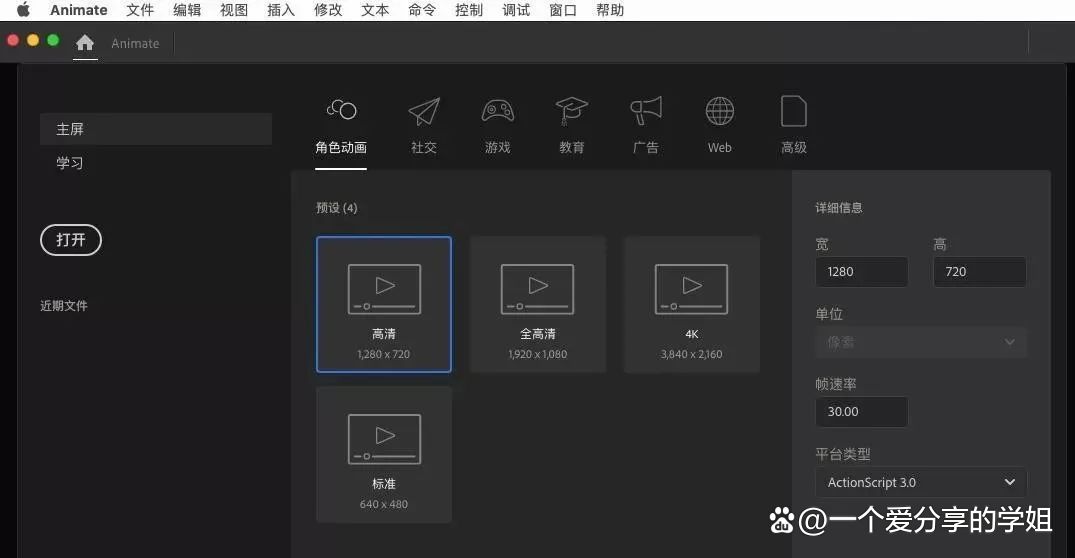
Task: Select the 教育 graduation cap icon
Action: (x=572, y=111)
